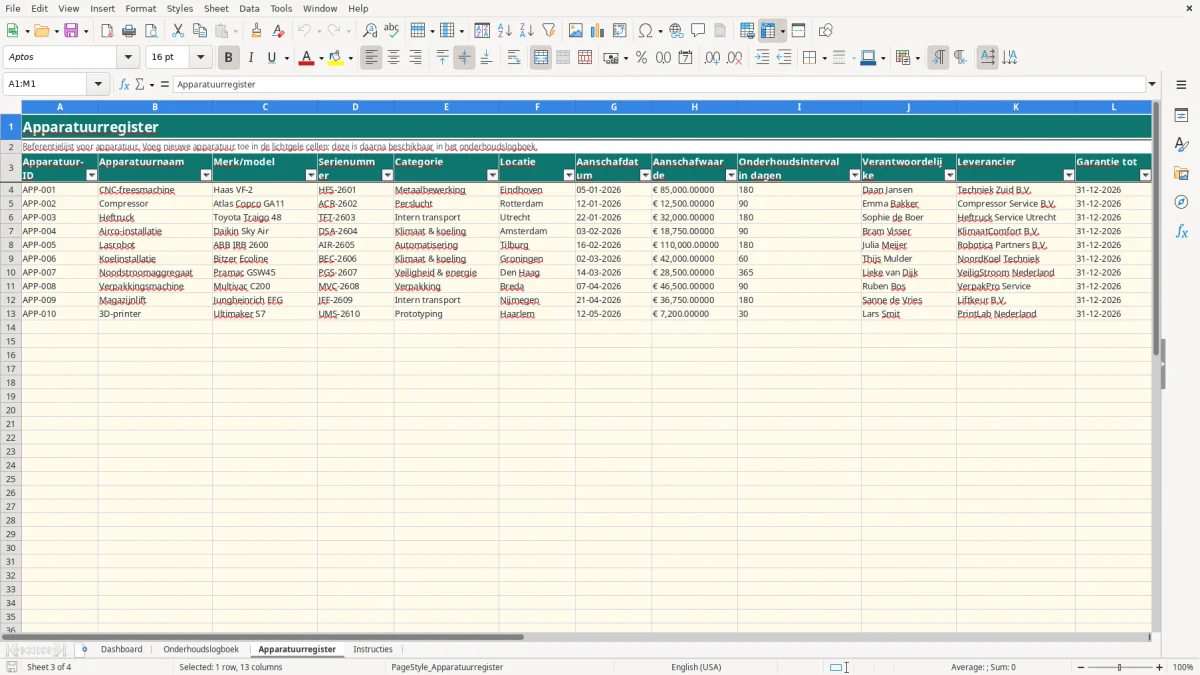Print the spreadsheet using the printer icon

(129, 31)
